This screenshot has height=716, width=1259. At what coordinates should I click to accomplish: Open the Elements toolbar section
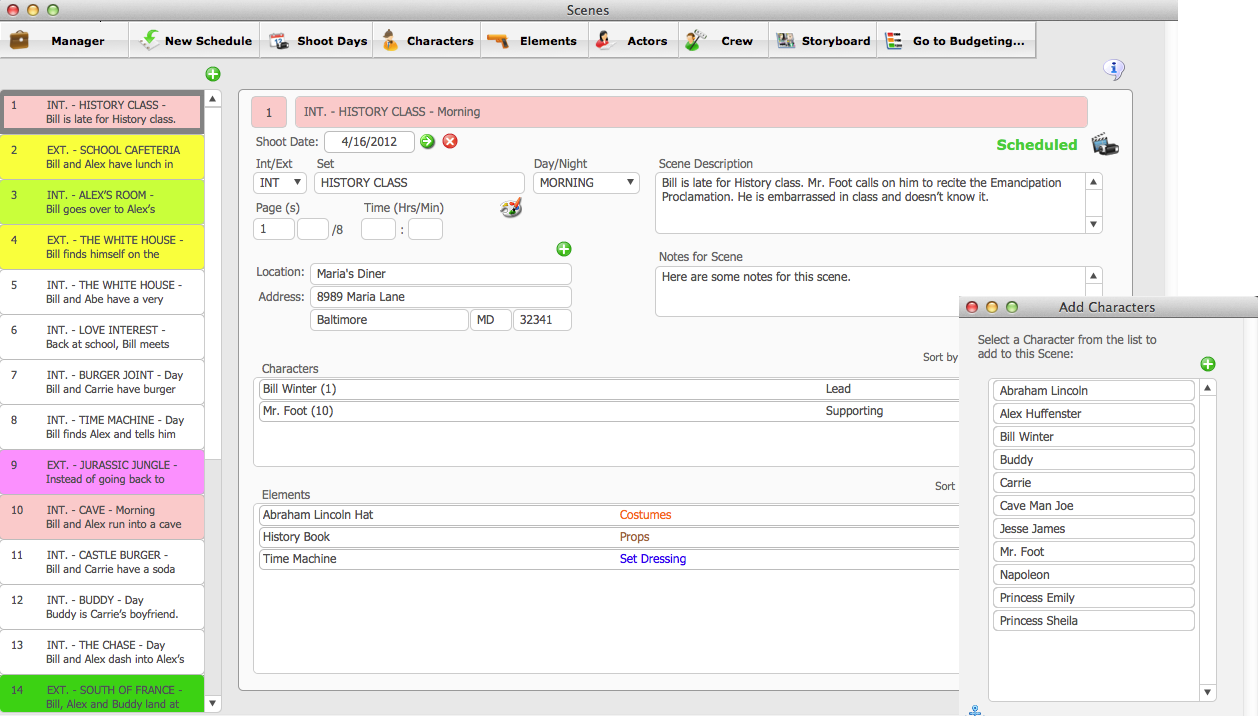[x=534, y=41]
